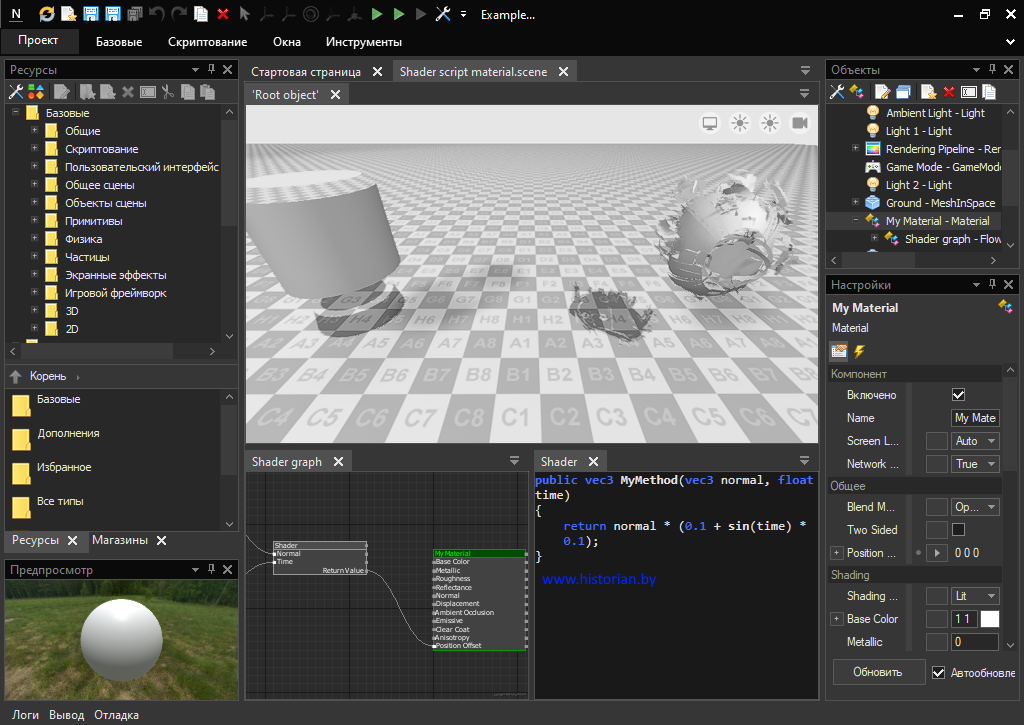Click the first green Play button
Screen dimensions: 1024x725
pyautogui.click(x=376, y=14)
